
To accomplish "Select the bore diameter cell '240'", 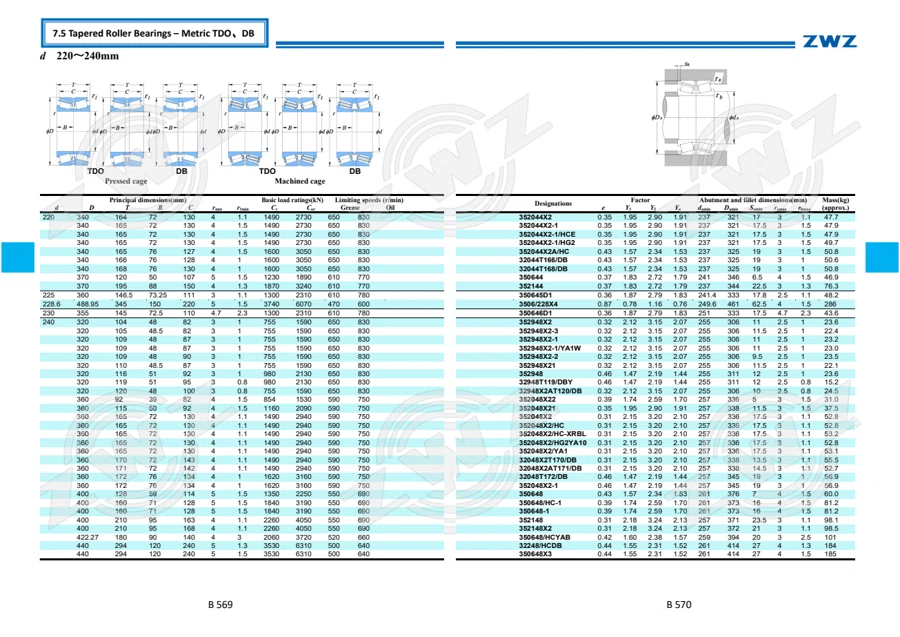I will point(48,322).
